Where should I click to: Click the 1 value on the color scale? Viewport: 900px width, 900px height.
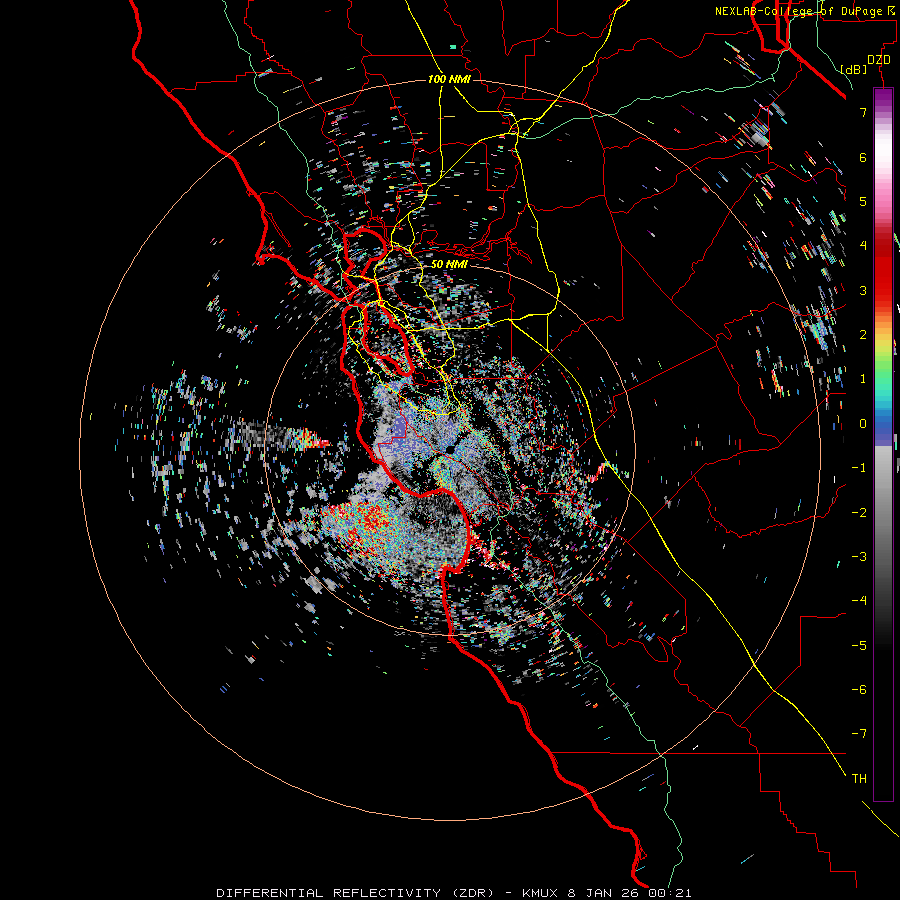(x=863, y=379)
